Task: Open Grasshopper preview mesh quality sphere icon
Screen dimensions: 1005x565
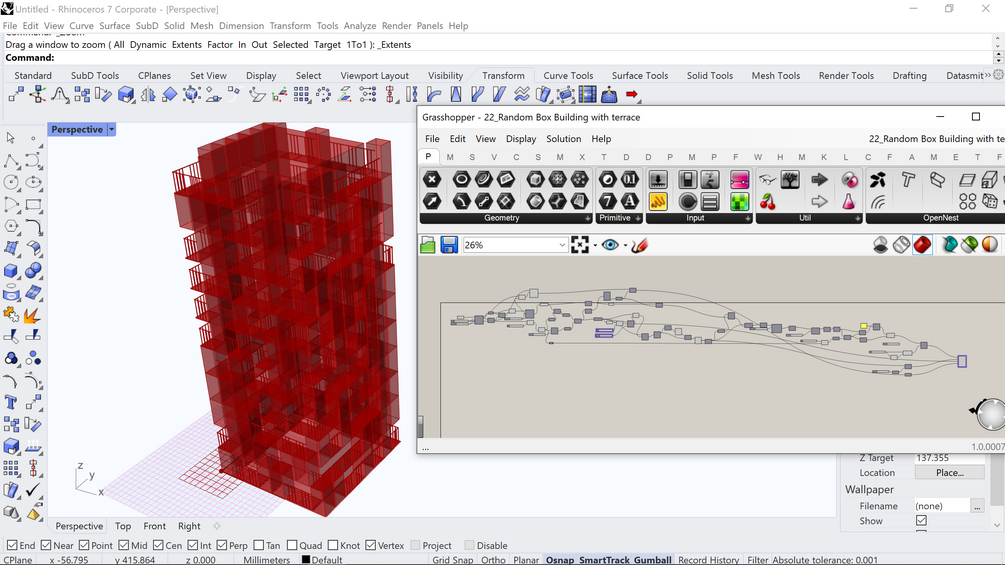Action: [990, 245]
